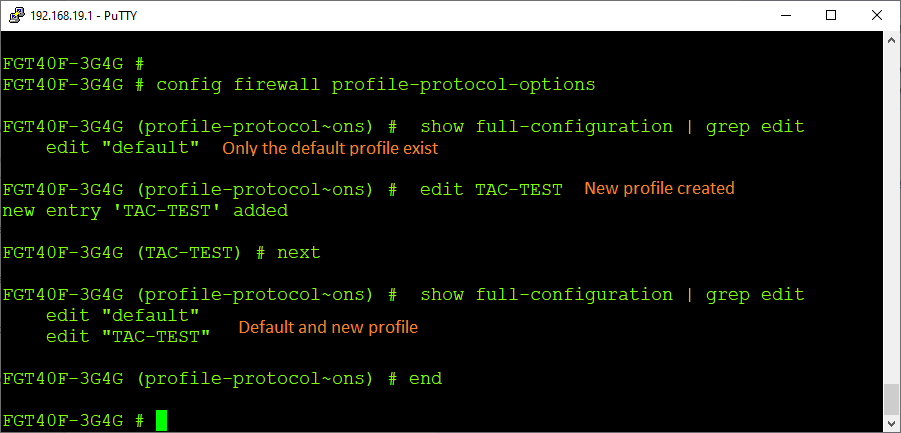Close the PuTTY session window
Viewport: 901px width, 433px height.
pyautogui.click(x=877, y=15)
